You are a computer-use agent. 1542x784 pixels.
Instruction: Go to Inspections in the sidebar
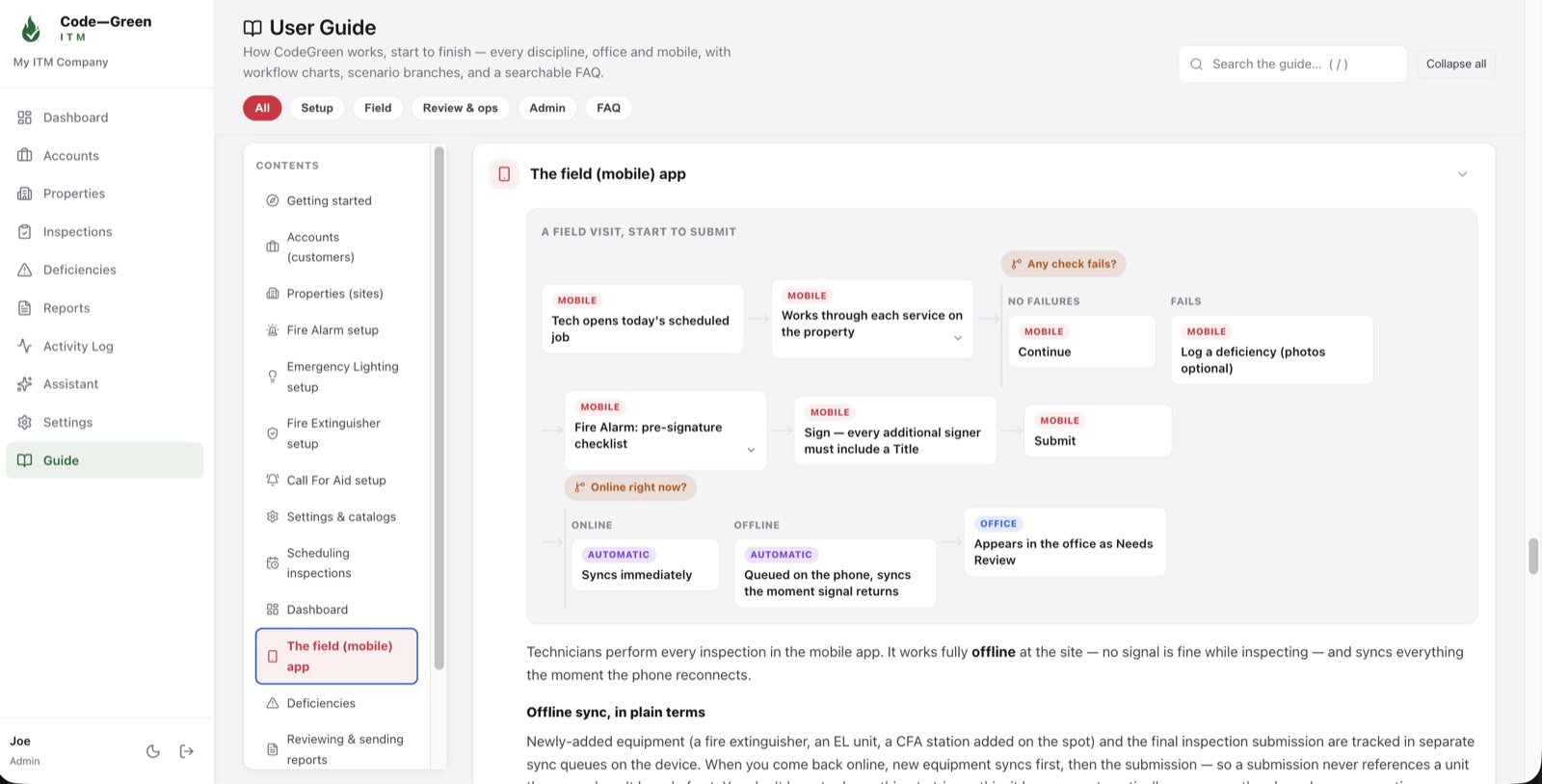105,232
